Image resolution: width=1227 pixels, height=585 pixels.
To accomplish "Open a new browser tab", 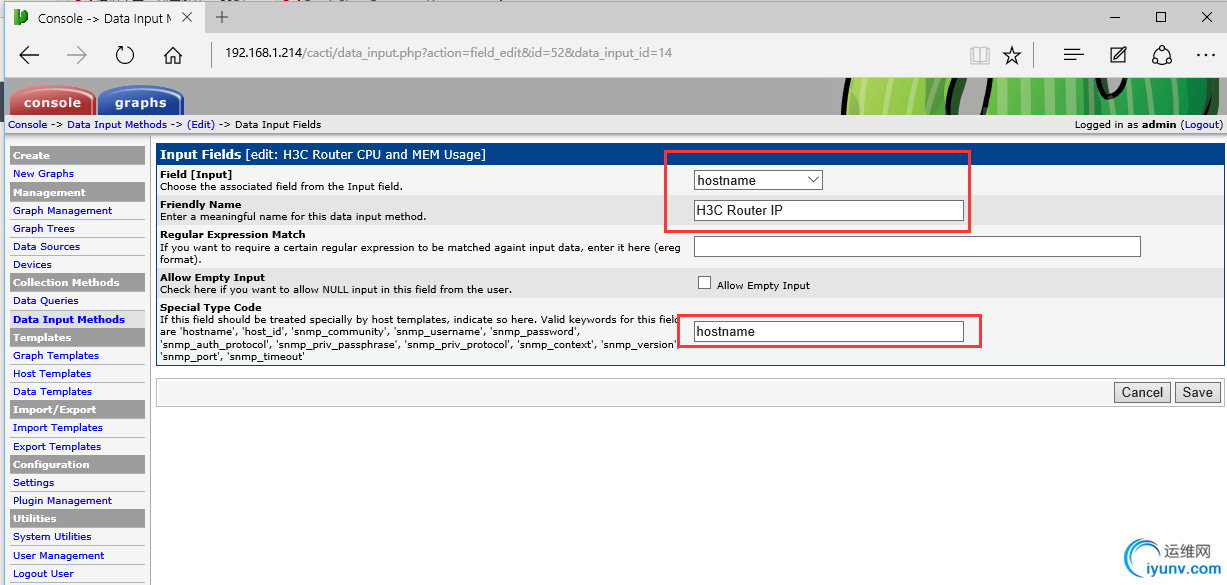I will click(222, 17).
